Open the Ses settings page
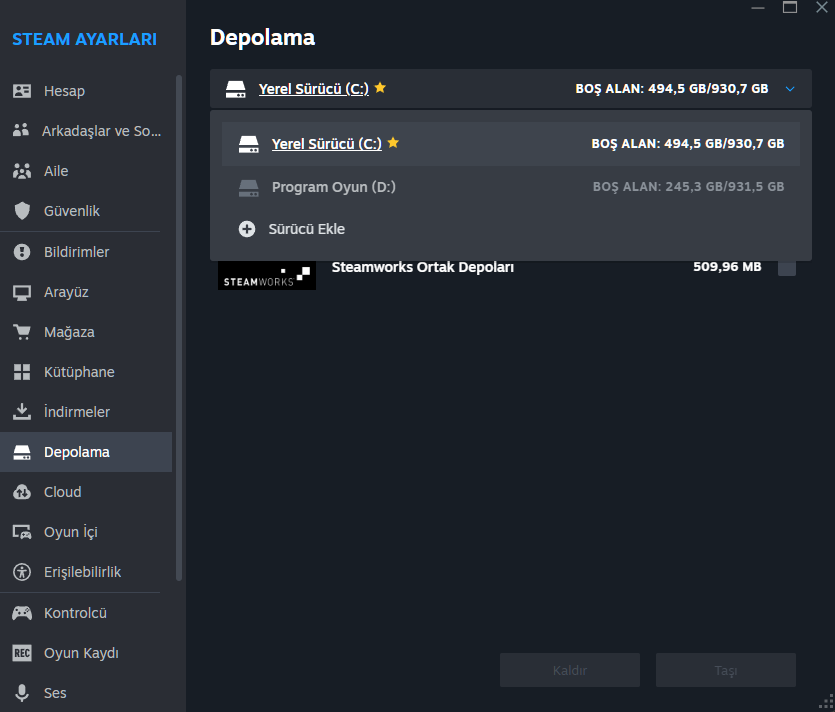The image size is (835, 712). (86, 693)
